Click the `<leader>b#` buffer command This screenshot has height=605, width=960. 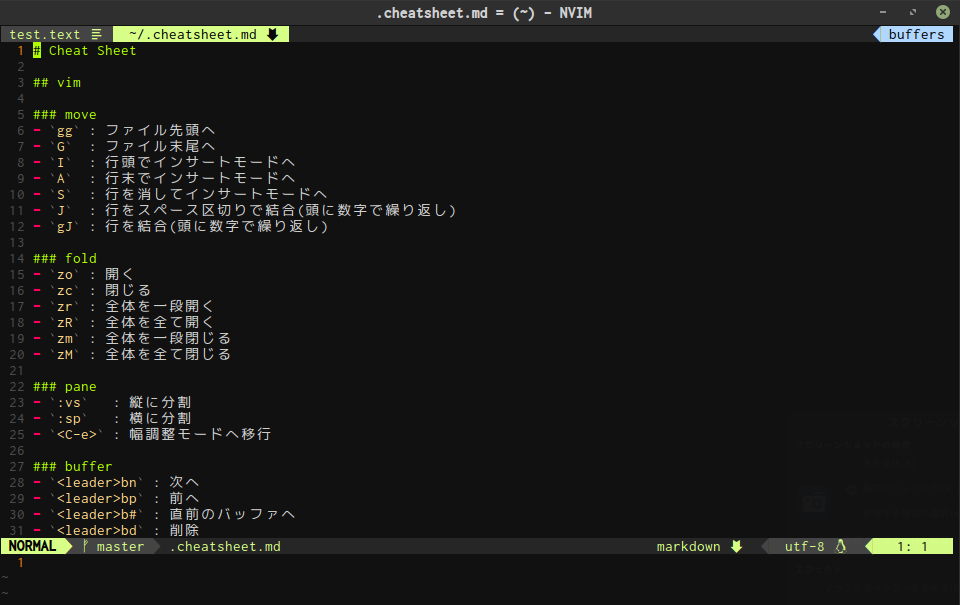(x=97, y=514)
